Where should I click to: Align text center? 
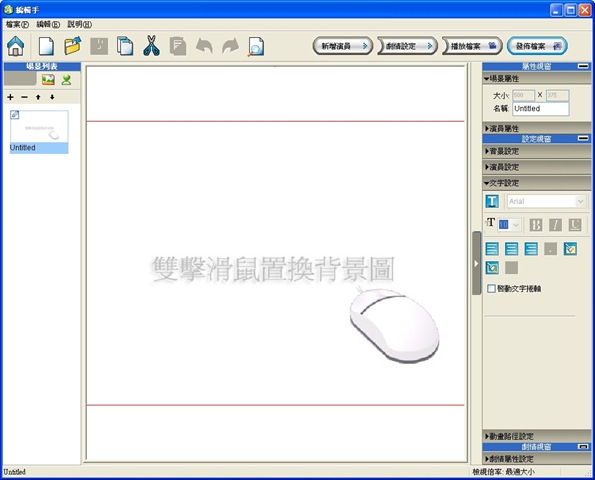pos(512,249)
